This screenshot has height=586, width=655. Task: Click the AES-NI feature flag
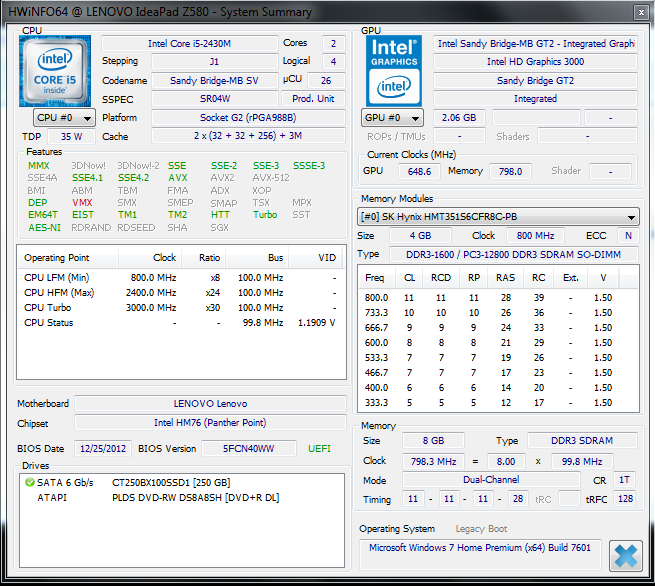click(x=44, y=228)
